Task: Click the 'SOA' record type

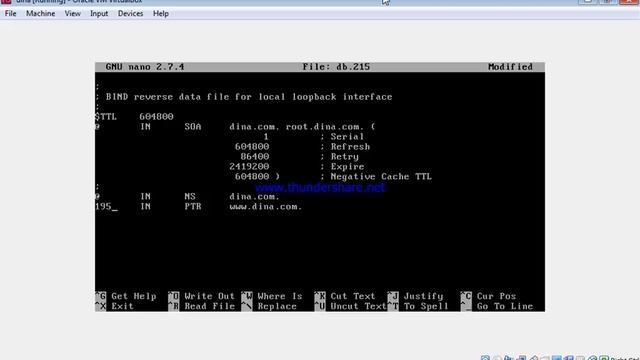Action: (193, 127)
